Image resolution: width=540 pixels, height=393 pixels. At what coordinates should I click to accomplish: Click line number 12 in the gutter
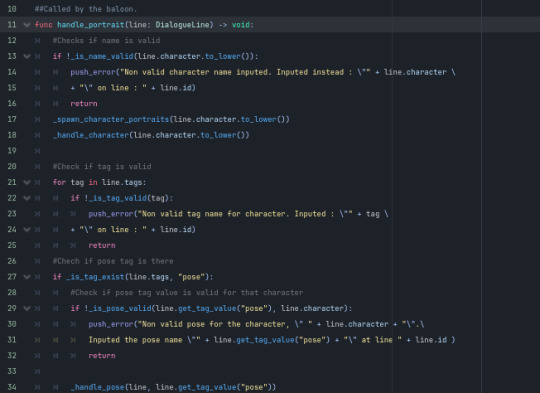click(12, 40)
